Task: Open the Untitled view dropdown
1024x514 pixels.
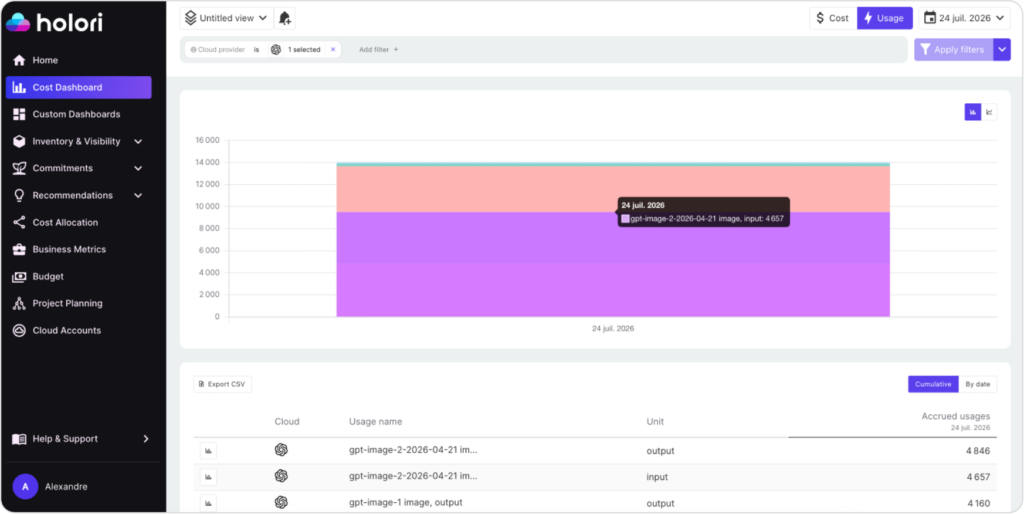Action: click(x=227, y=18)
